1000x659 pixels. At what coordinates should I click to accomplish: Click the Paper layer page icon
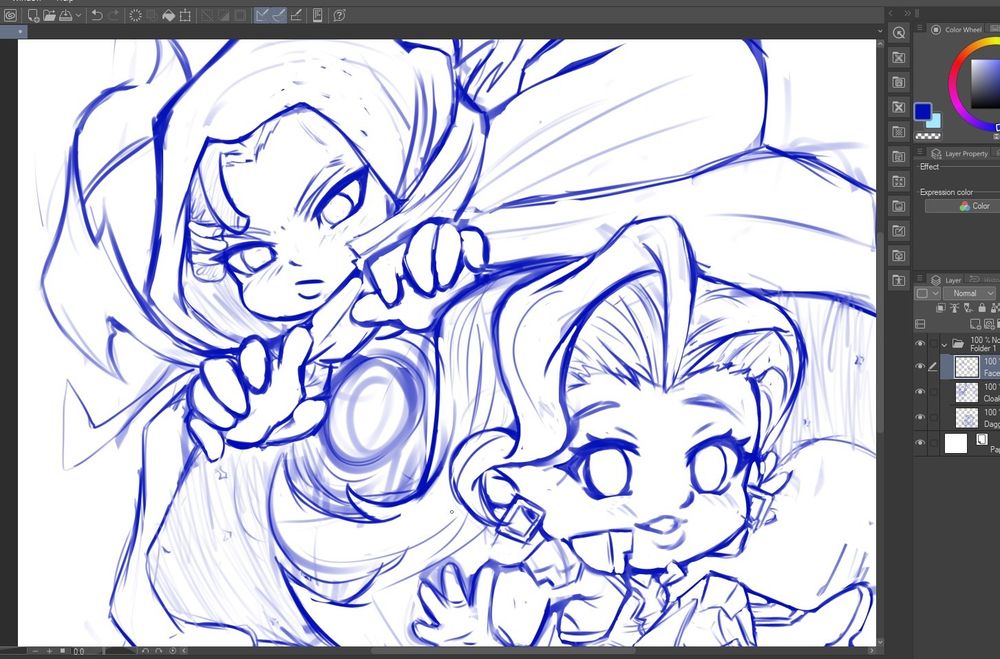982,440
